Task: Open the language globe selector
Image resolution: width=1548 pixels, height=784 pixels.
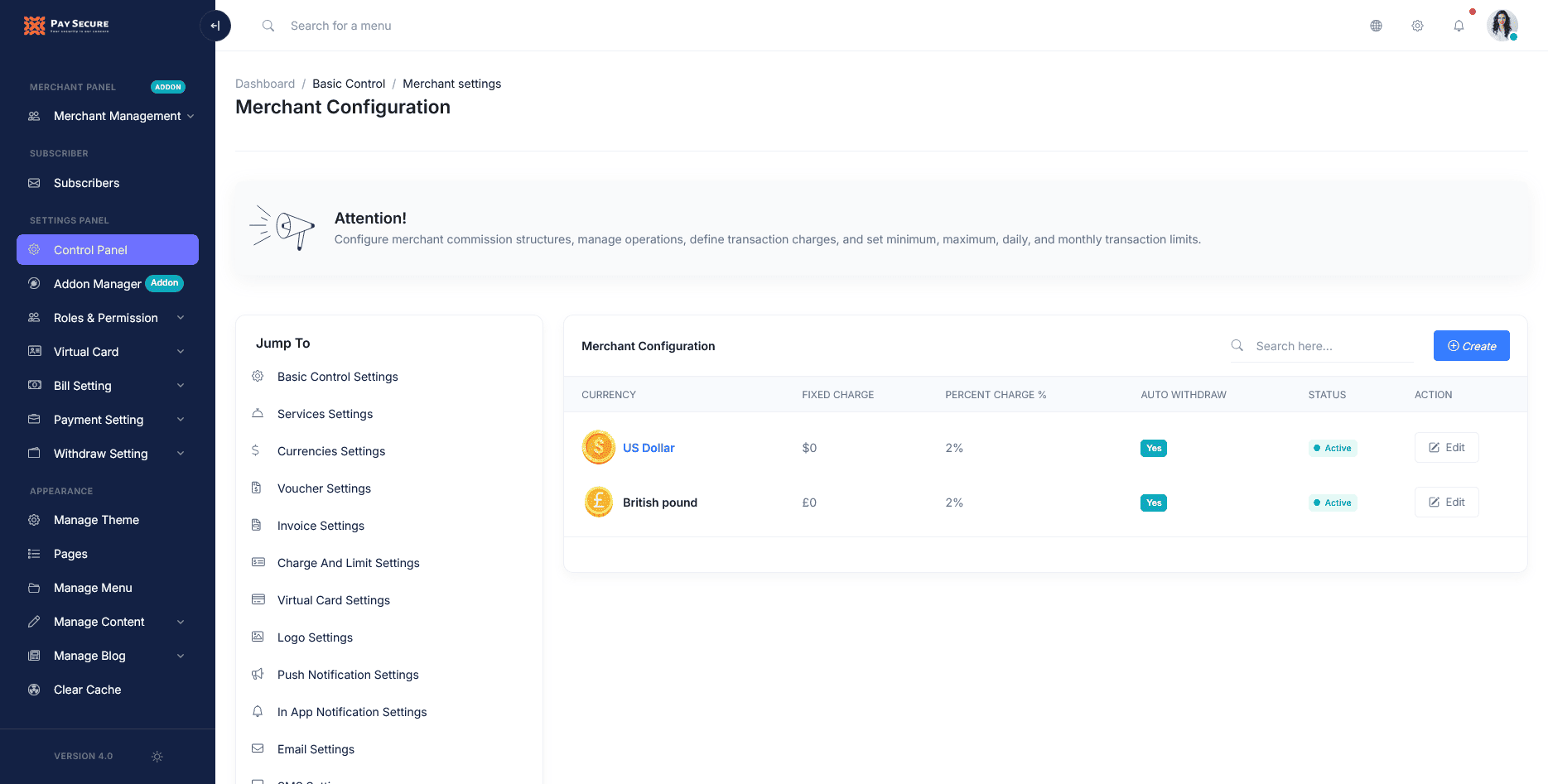Action: point(1376,26)
